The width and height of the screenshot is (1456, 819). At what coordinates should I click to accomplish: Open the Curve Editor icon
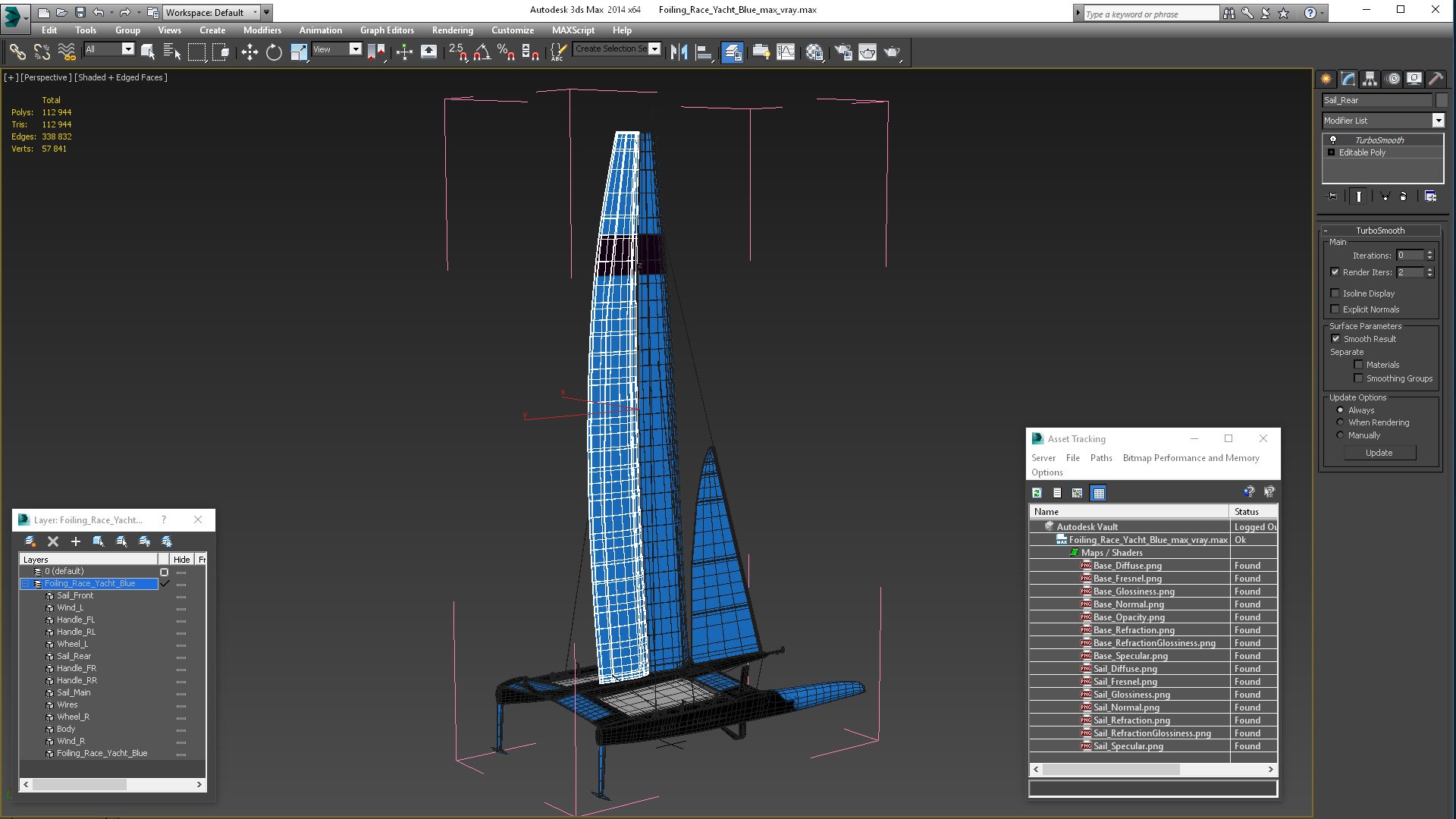click(x=786, y=52)
